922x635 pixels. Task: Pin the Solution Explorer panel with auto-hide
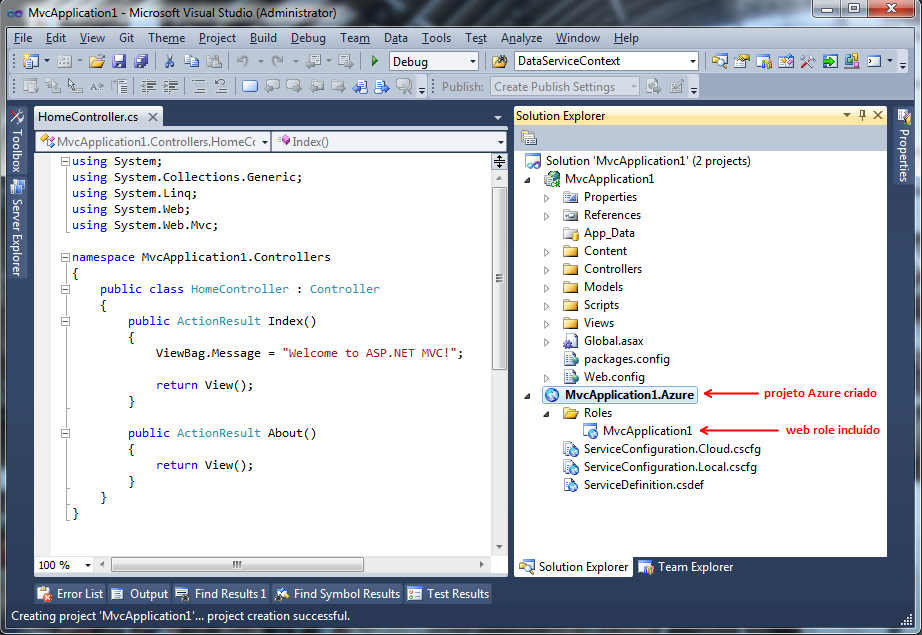point(863,115)
